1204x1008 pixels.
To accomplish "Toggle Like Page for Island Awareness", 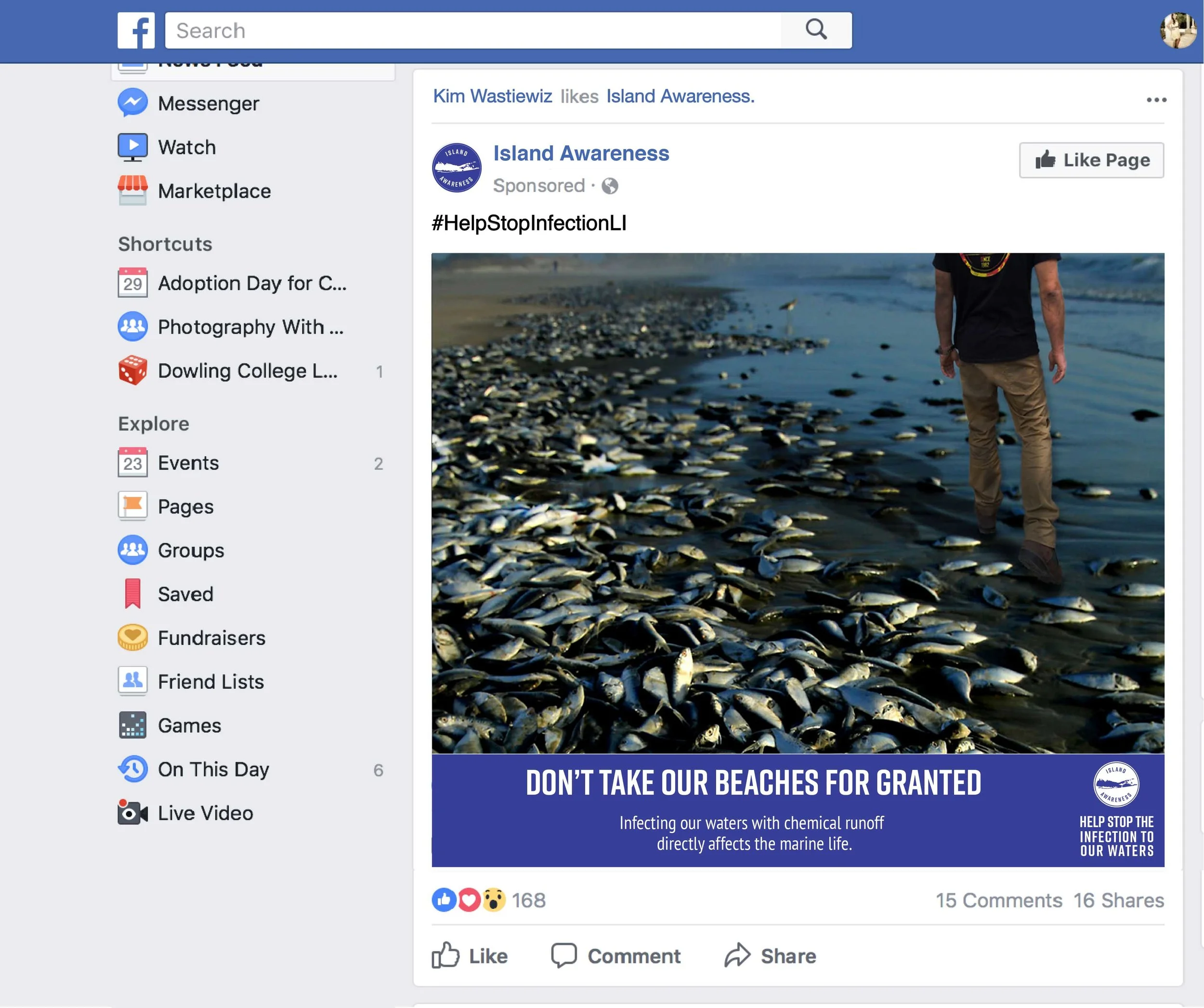I will click(x=1090, y=160).
